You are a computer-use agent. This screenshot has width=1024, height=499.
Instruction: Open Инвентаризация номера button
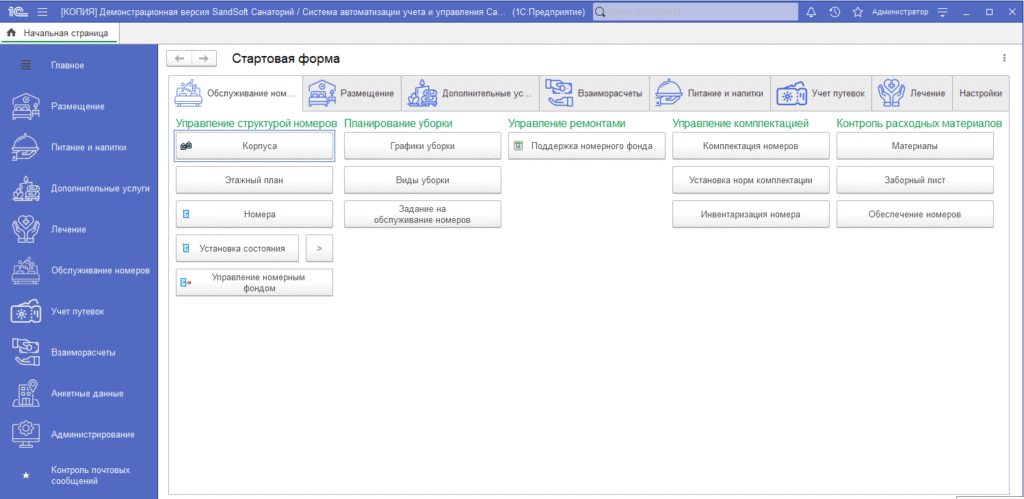click(x=750, y=214)
